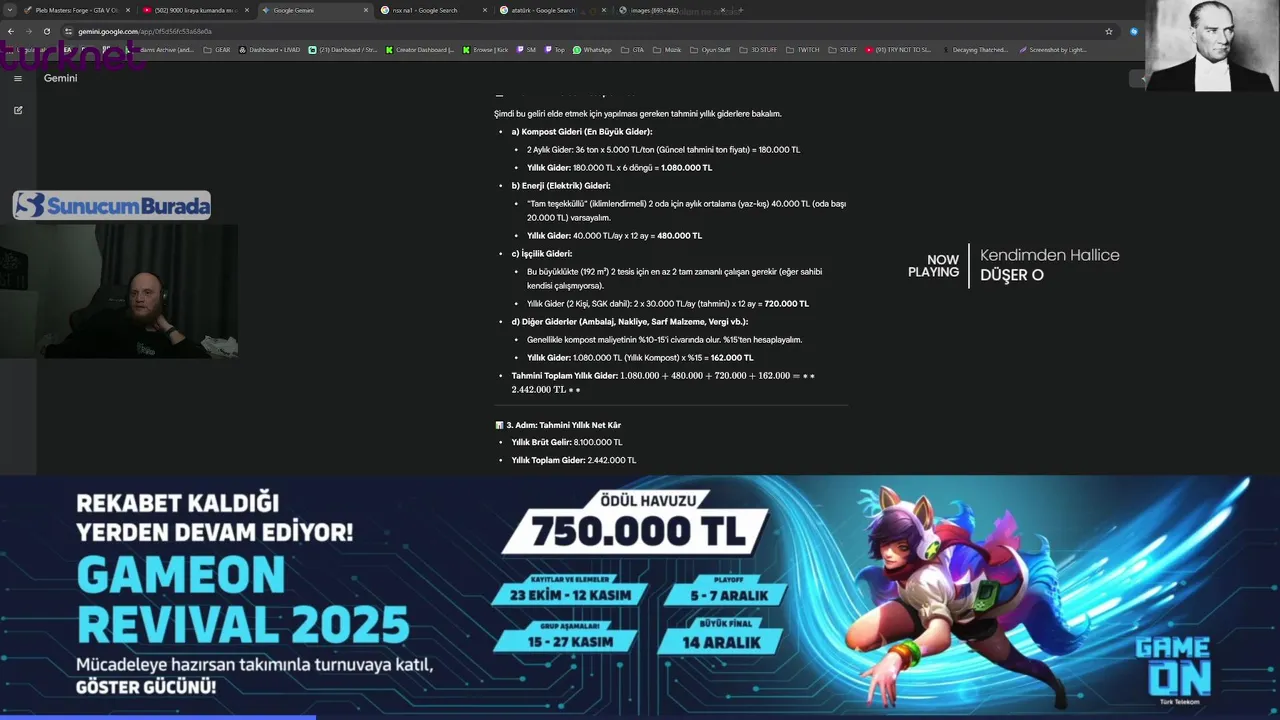Open the WhatsApp bookmark
The height and width of the screenshot is (720, 1280).
coord(592,49)
